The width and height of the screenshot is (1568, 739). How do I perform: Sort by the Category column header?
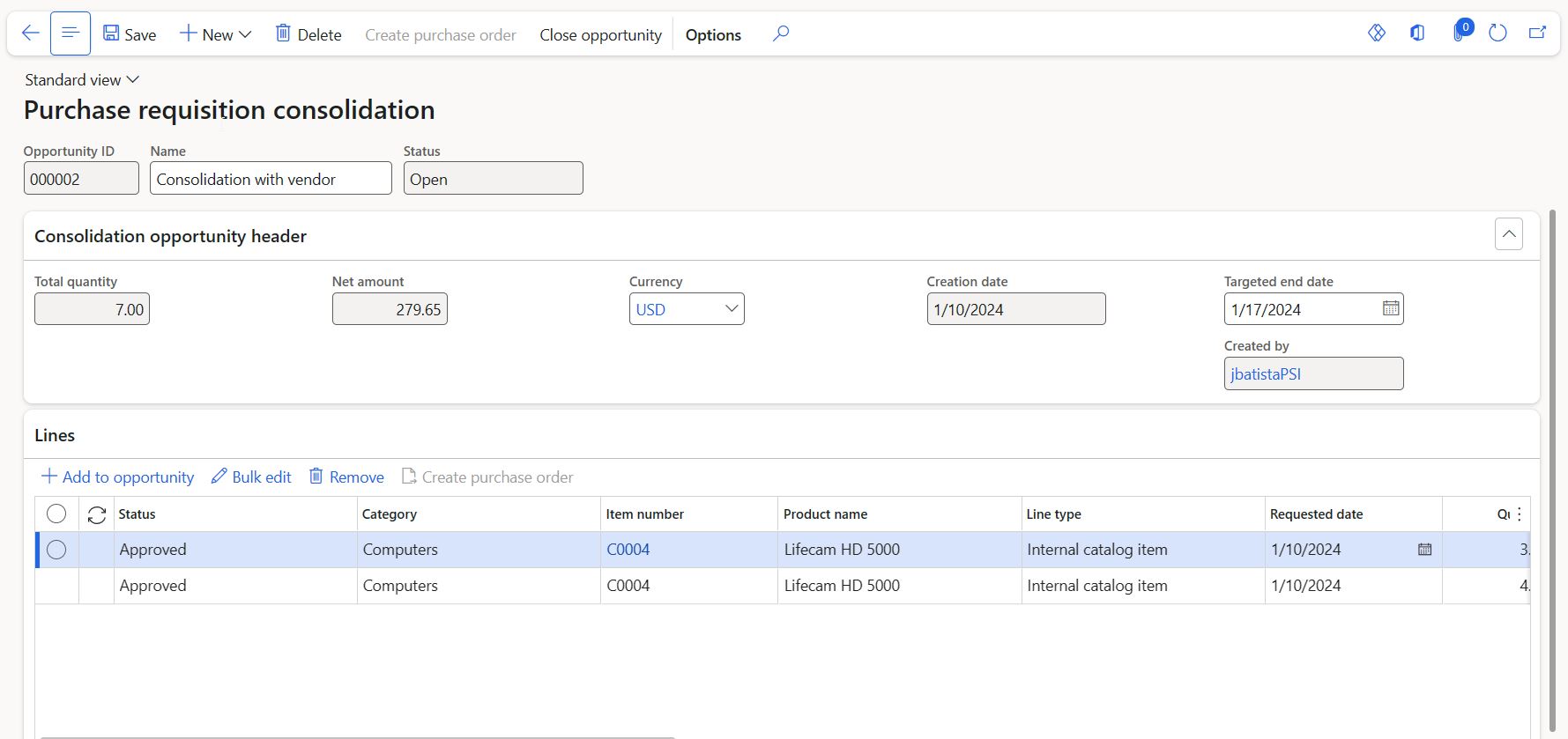(390, 514)
